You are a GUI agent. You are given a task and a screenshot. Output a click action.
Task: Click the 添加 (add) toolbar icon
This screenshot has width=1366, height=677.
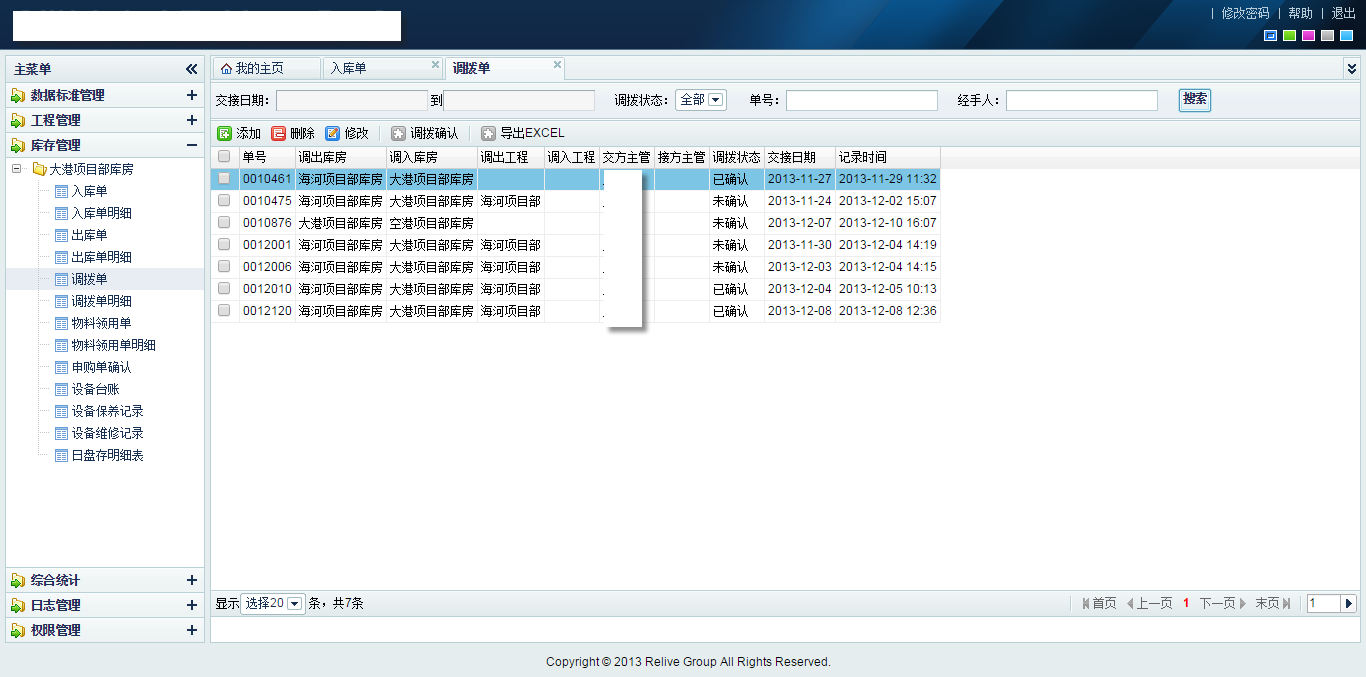coord(225,133)
